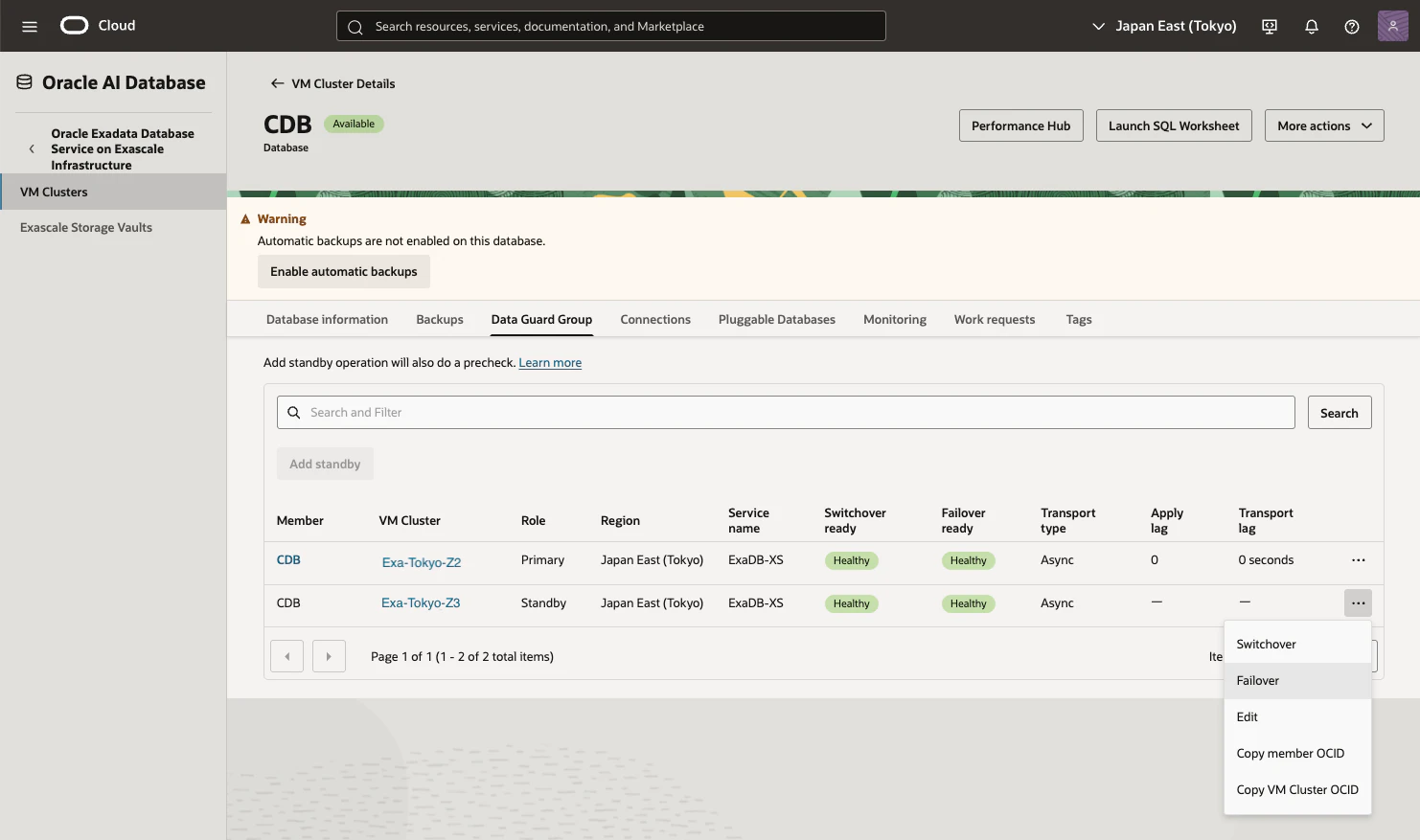Follow the Learn more link
1420x840 pixels.
coord(550,363)
